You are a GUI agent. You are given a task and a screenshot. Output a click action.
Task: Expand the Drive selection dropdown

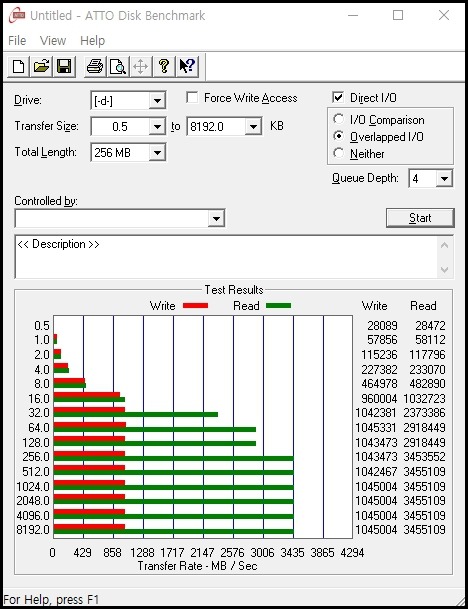click(157, 101)
